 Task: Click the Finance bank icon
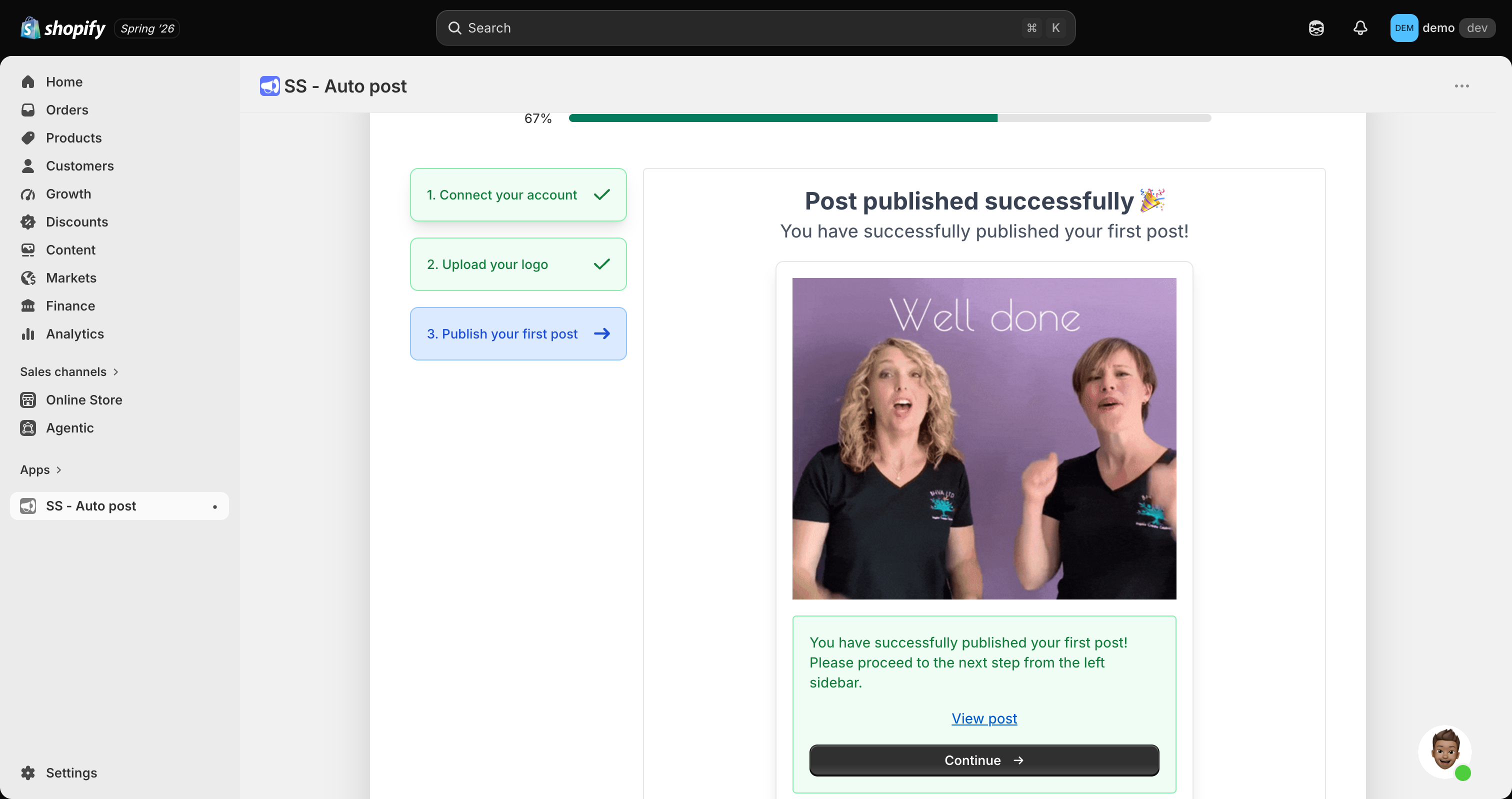pyautogui.click(x=28, y=306)
